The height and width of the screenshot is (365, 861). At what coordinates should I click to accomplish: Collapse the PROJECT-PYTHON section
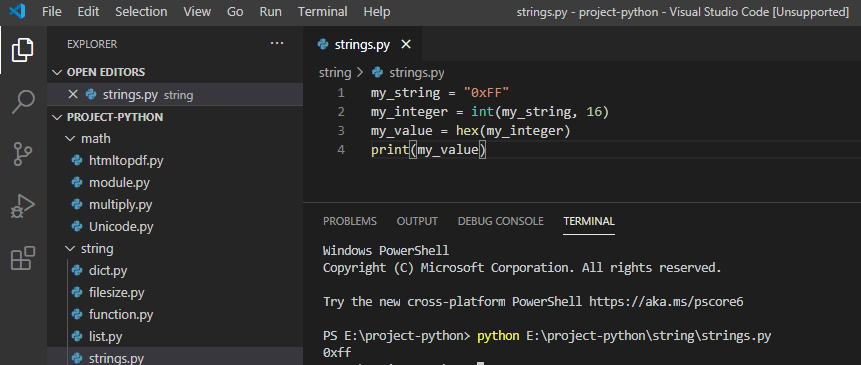57,117
